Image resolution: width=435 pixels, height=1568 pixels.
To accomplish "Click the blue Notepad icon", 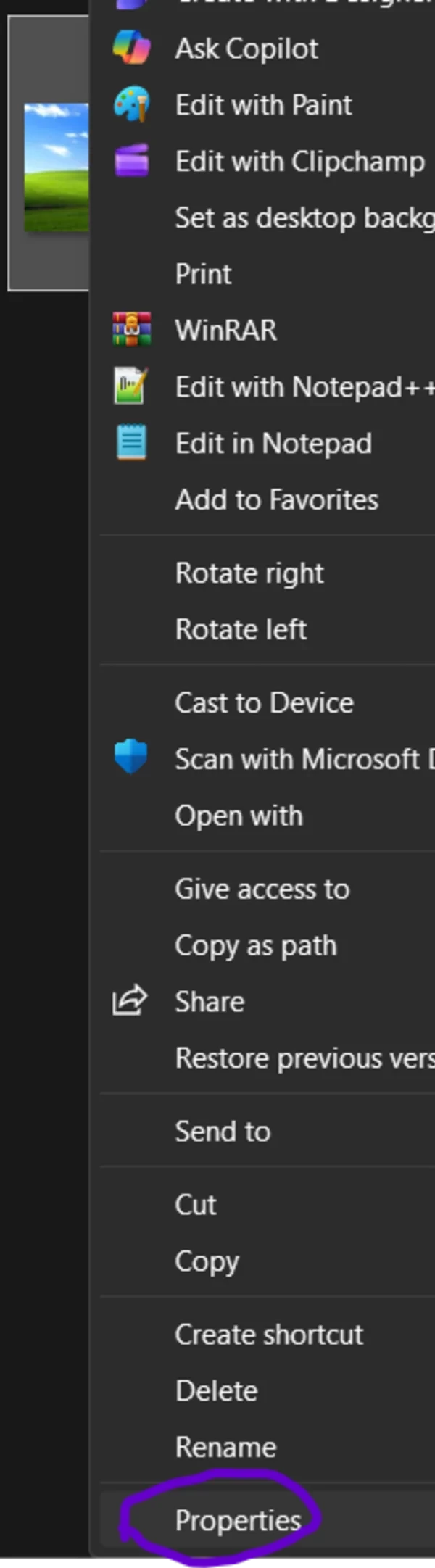I will coord(131,443).
